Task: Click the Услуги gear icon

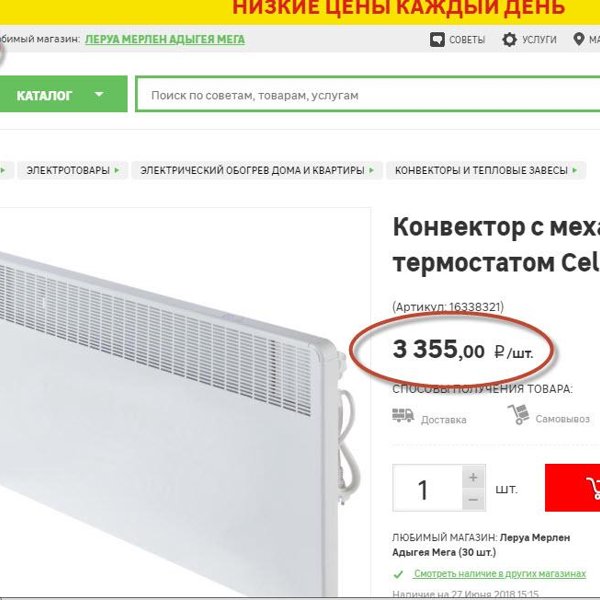Action: tap(509, 39)
